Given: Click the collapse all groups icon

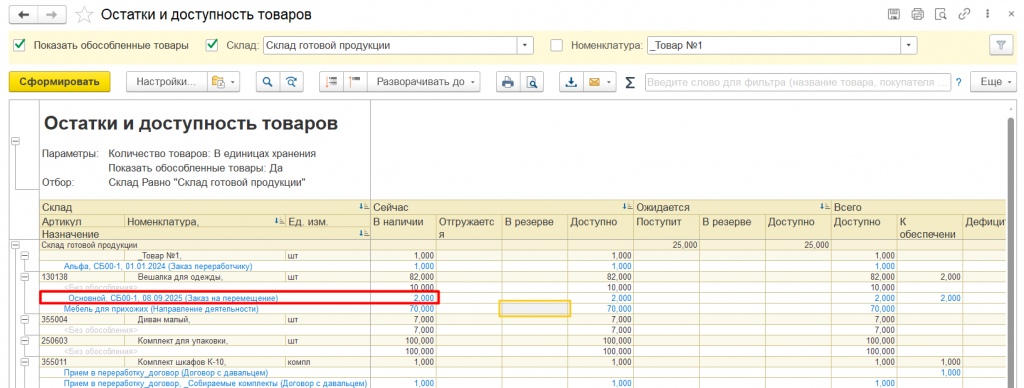Looking at the screenshot, I should [x=332, y=82].
